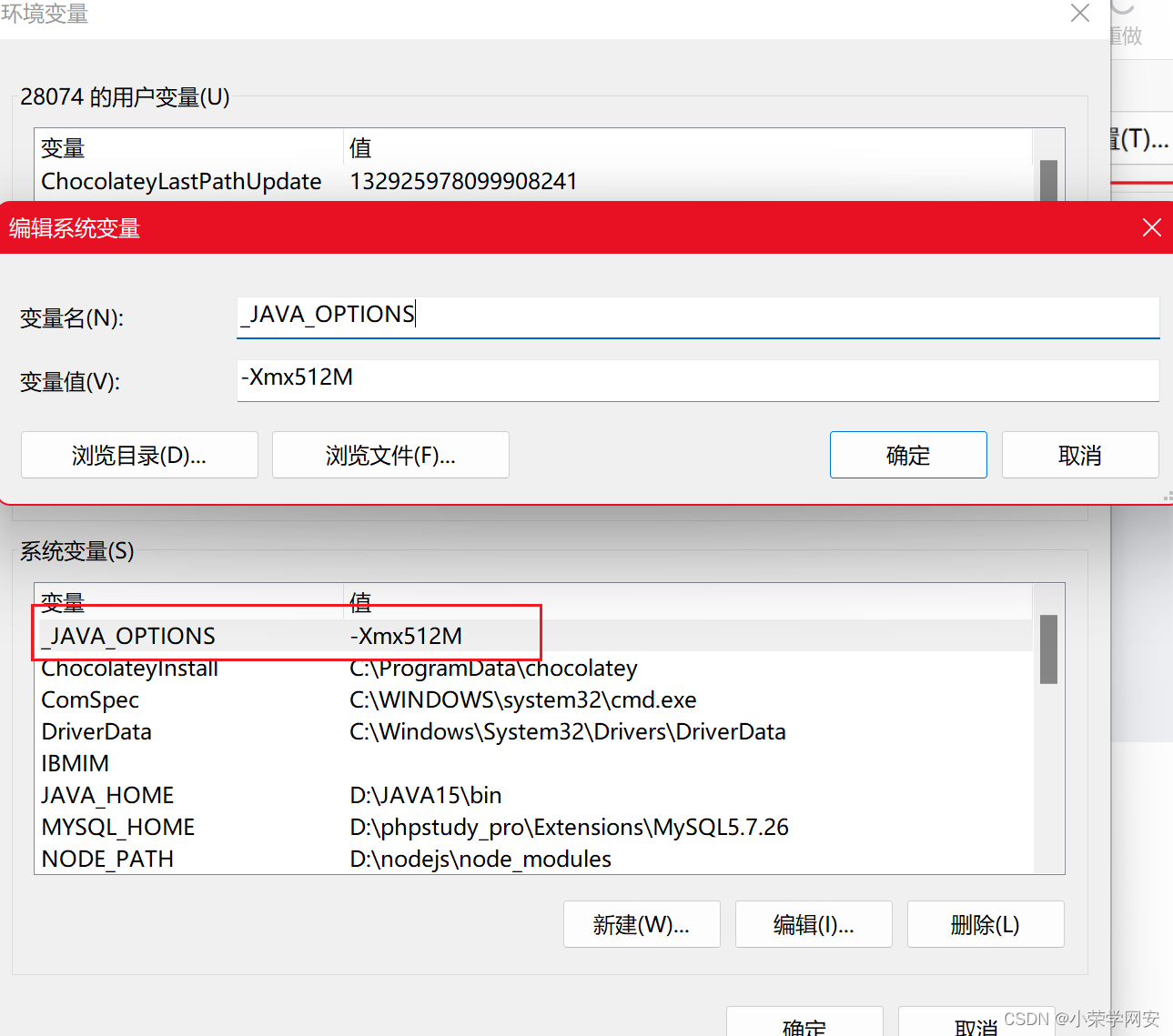1173x1036 pixels.
Task: Select the DriverData system variable row
Action: 533,731
